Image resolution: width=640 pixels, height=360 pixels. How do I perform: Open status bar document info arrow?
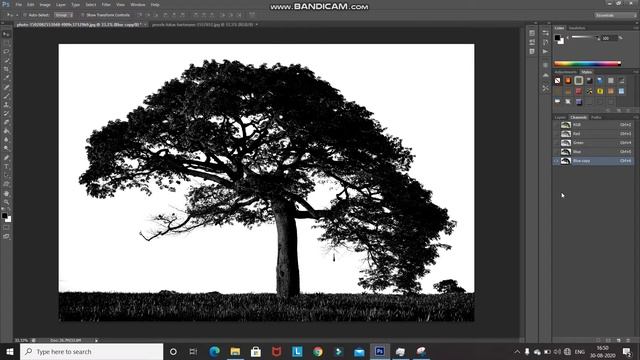[x=97, y=340]
